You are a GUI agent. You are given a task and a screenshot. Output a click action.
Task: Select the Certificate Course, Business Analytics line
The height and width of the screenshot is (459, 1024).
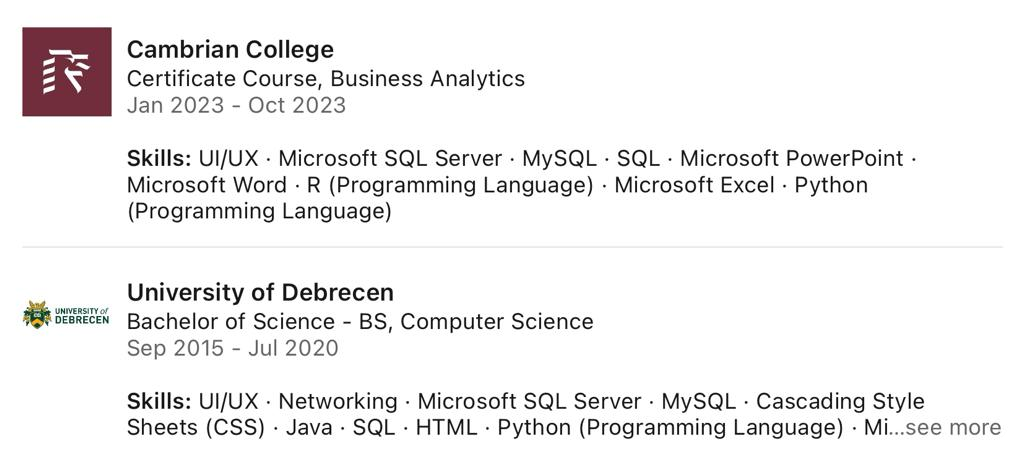[326, 79]
